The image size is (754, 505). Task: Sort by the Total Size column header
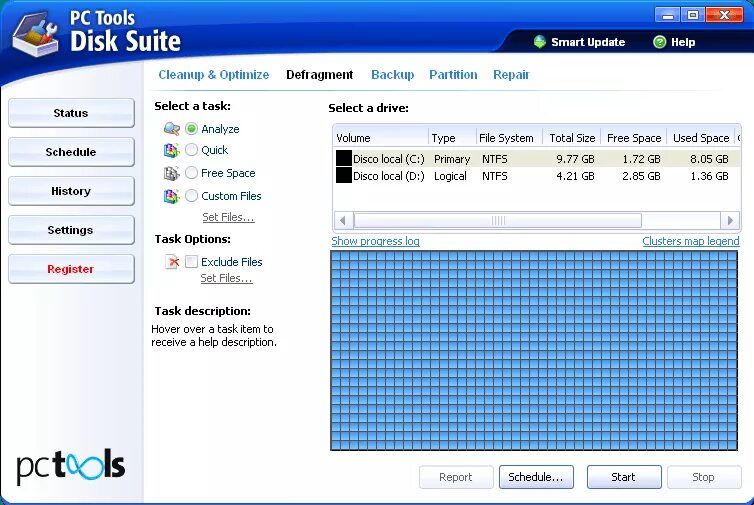[572, 138]
